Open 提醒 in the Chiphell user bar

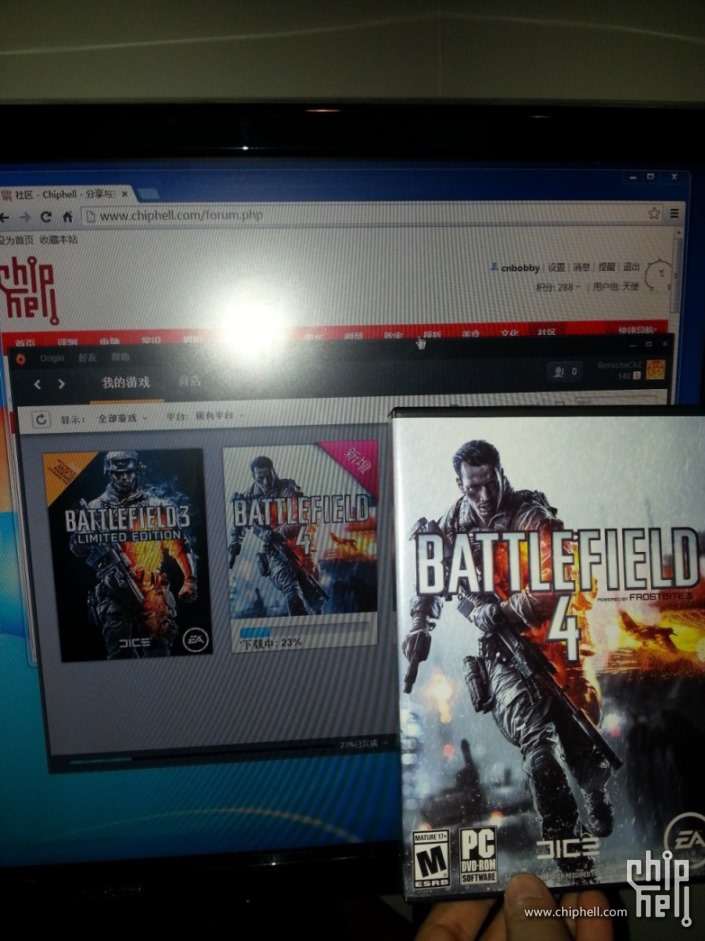pos(607,267)
